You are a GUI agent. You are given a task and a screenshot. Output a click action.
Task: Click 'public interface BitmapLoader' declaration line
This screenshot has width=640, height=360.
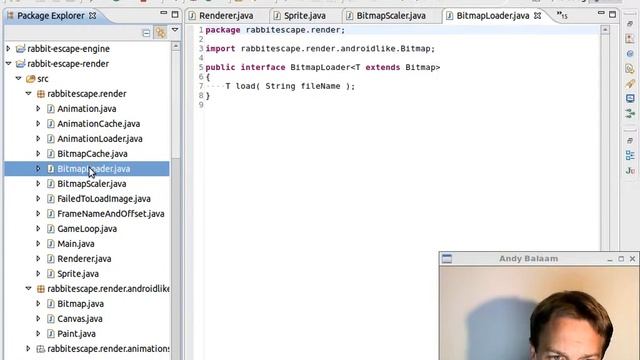pos(323,67)
